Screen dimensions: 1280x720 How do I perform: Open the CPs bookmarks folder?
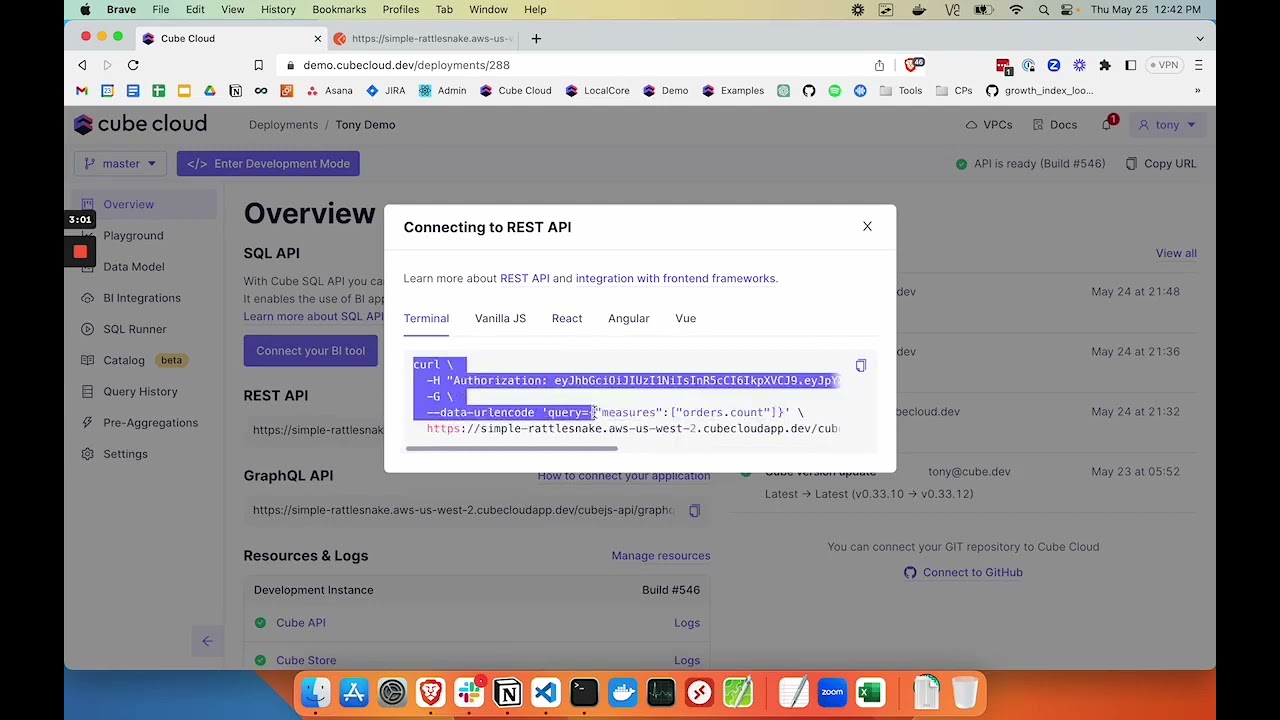click(953, 91)
